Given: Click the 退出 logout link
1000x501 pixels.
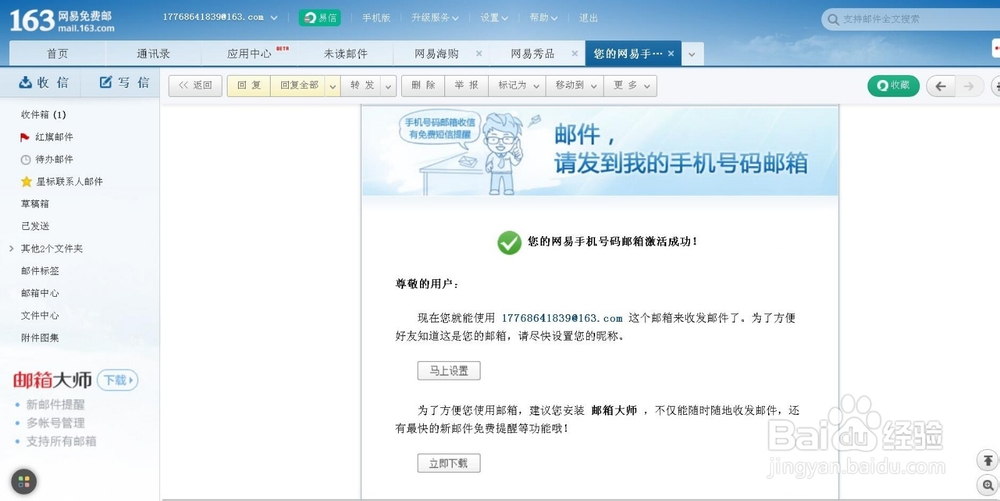Looking at the screenshot, I should 588,18.
